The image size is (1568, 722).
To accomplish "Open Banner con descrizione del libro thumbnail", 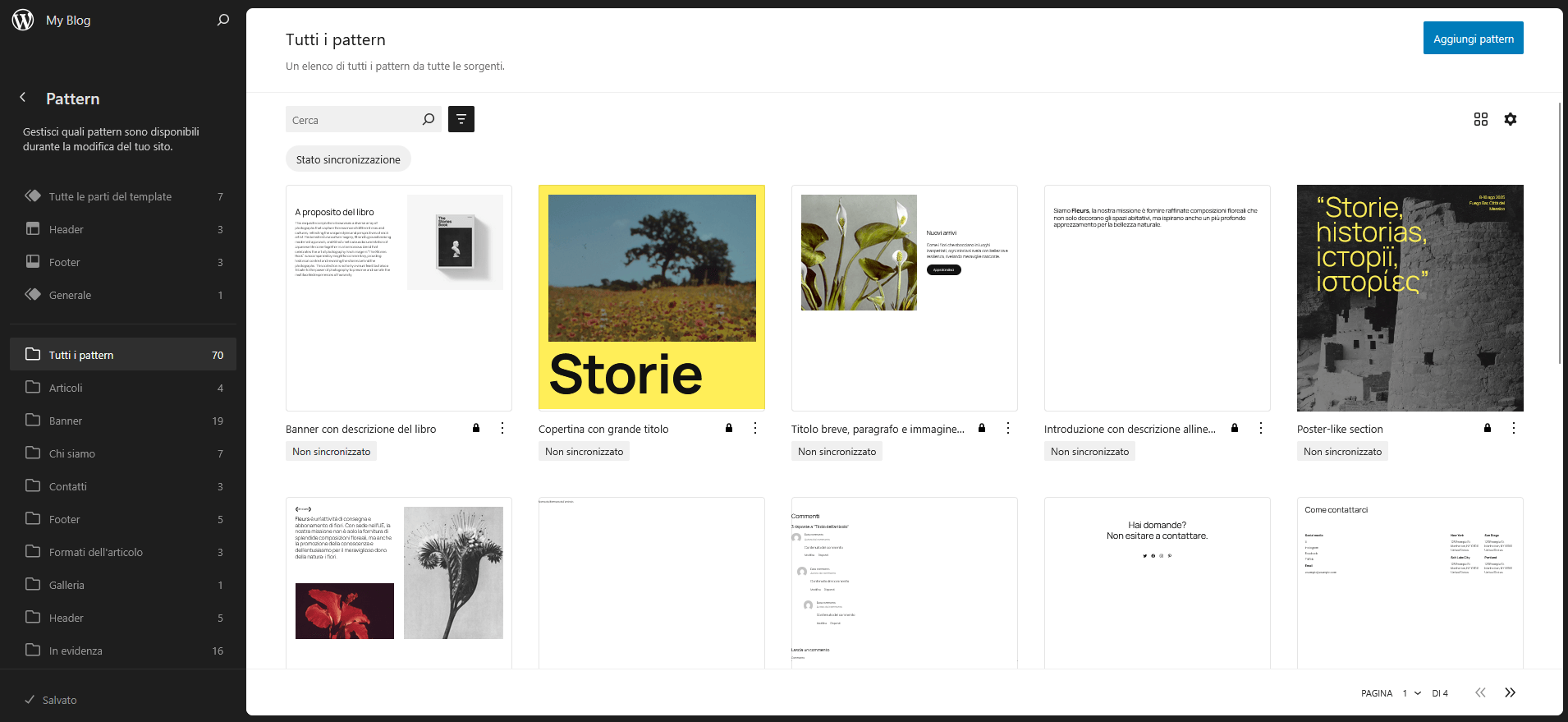I will [399, 298].
